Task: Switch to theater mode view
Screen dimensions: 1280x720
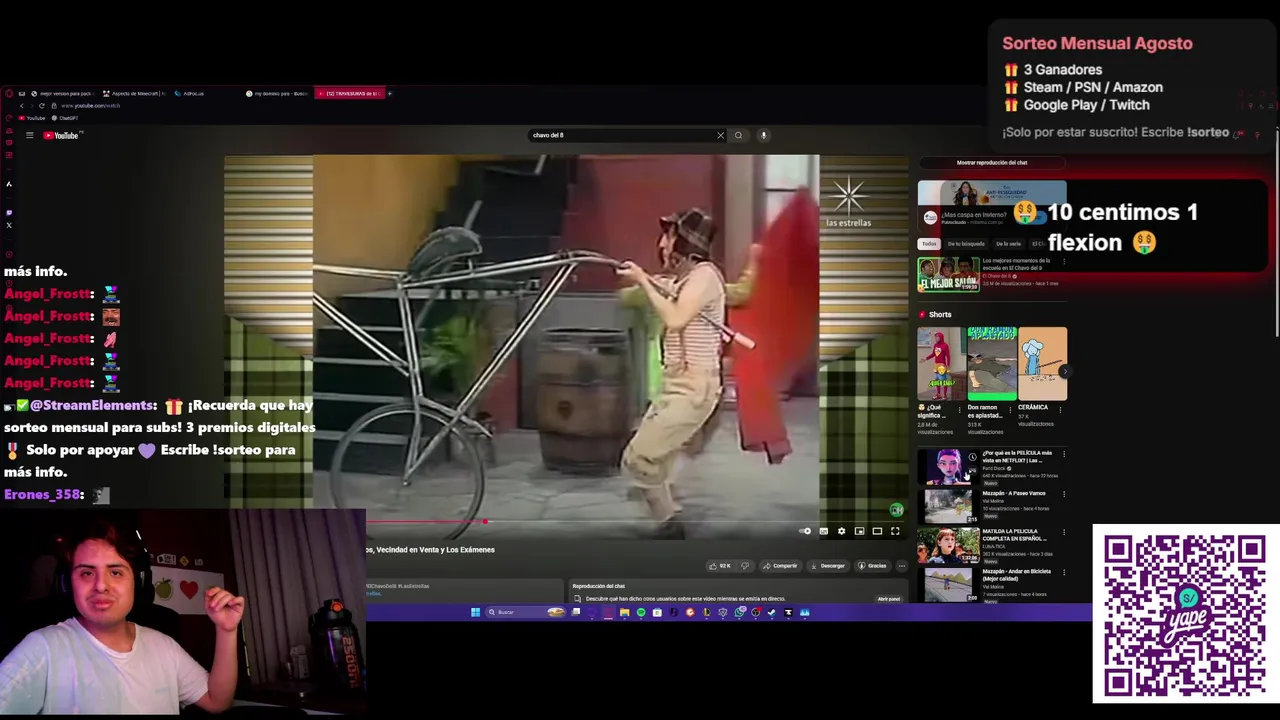Action: point(877,531)
